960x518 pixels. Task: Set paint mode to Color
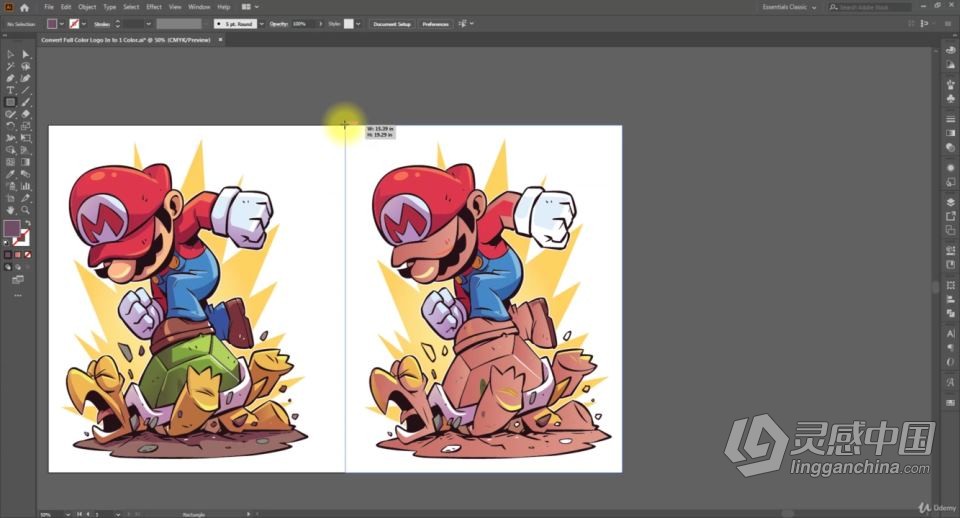click(8, 255)
